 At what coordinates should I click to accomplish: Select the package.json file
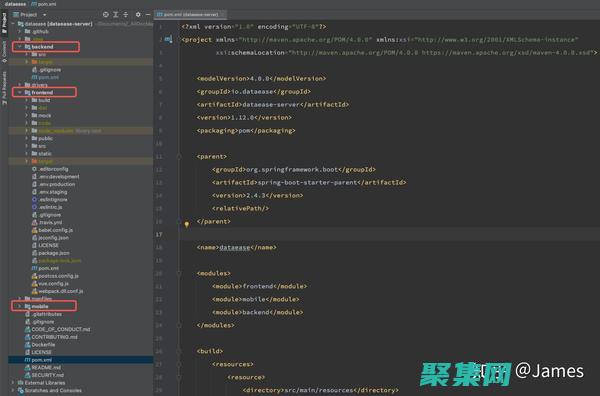(54, 253)
